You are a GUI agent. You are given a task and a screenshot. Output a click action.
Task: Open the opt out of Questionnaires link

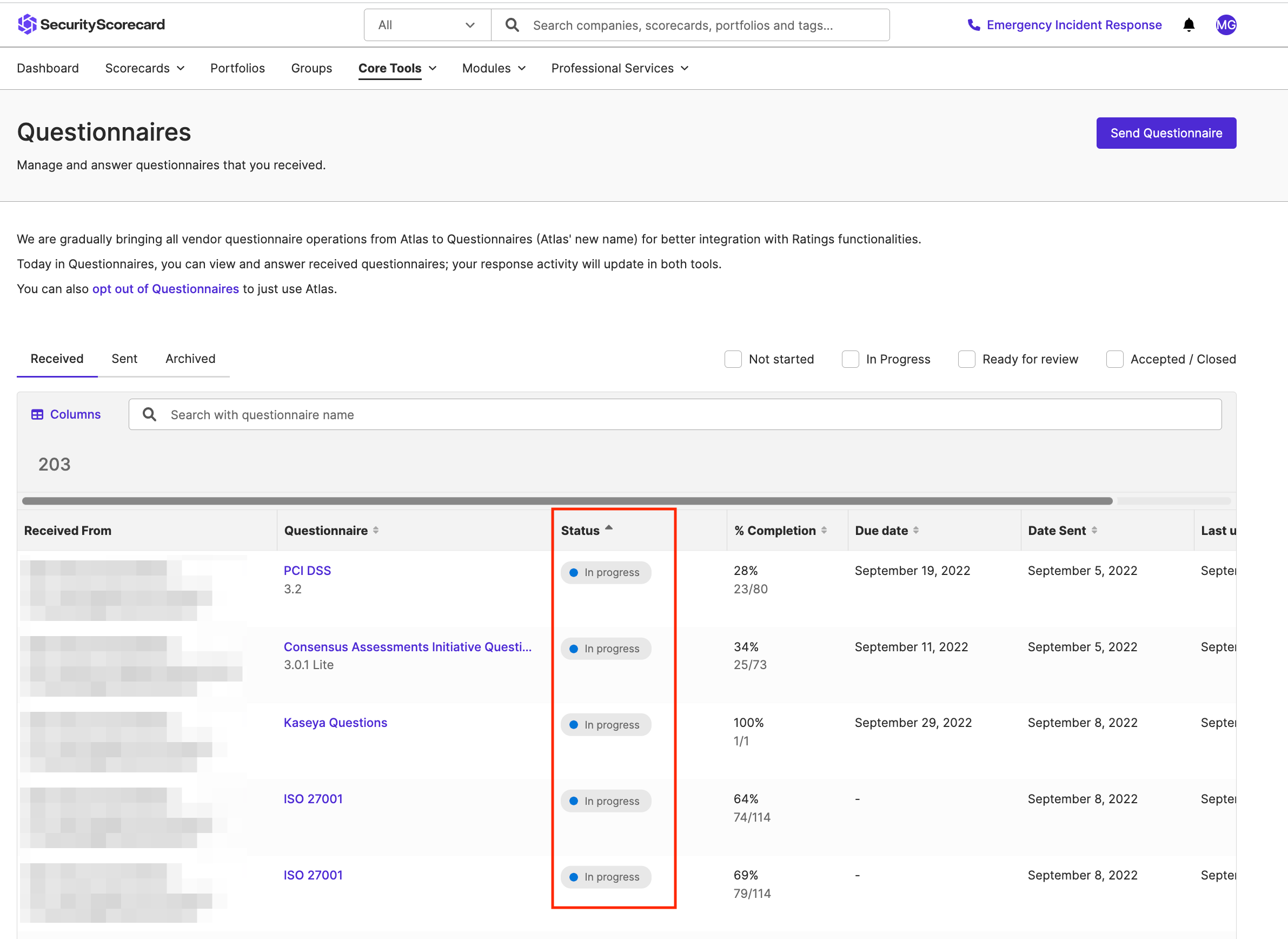pyautogui.click(x=165, y=289)
